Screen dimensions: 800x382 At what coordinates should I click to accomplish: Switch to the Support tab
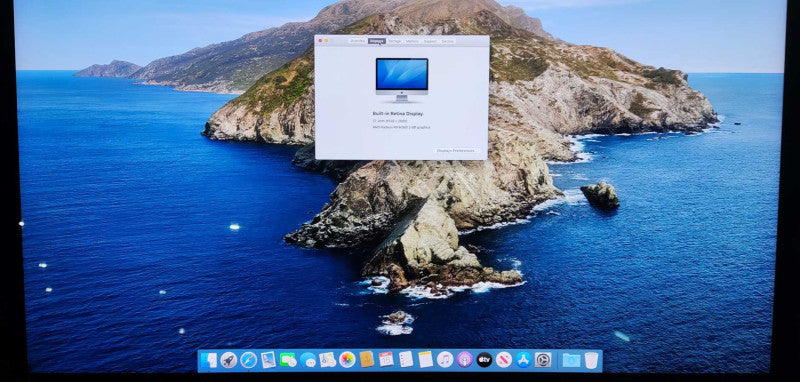point(430,41)
